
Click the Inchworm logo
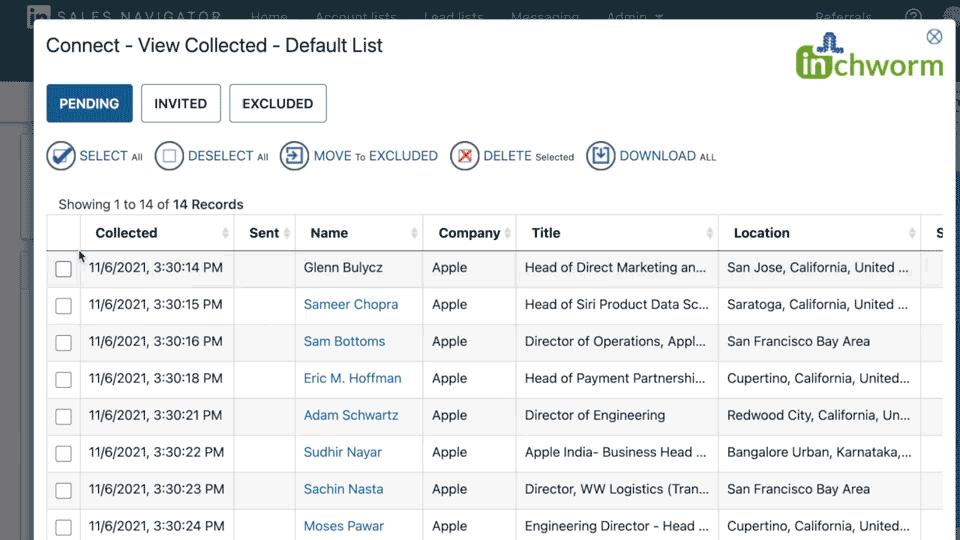pyautogui.click(x=869, y=56)
